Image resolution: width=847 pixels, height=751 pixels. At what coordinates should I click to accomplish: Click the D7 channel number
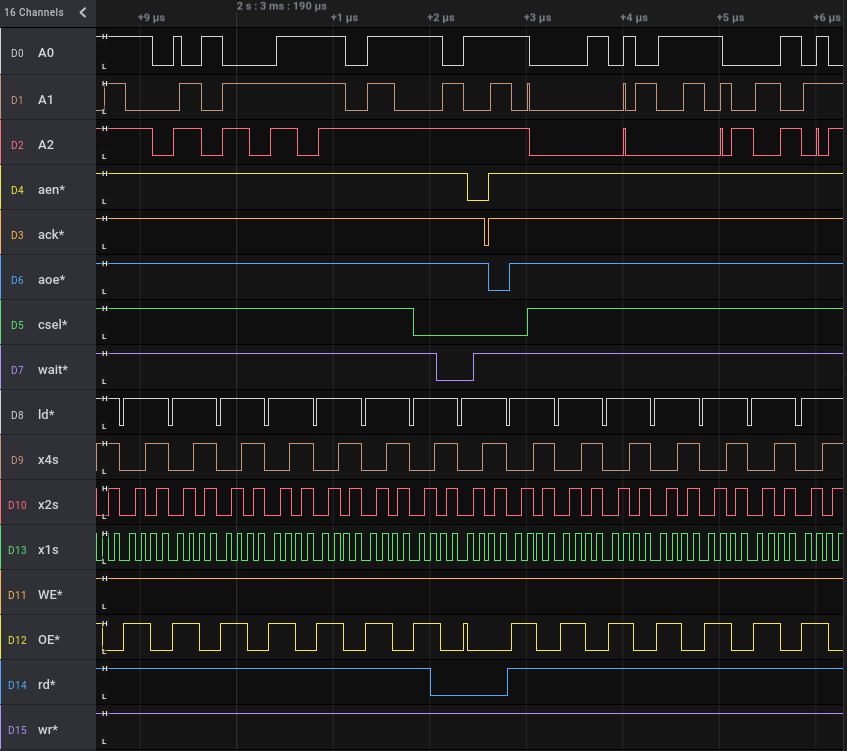click(x=17, y=370)
